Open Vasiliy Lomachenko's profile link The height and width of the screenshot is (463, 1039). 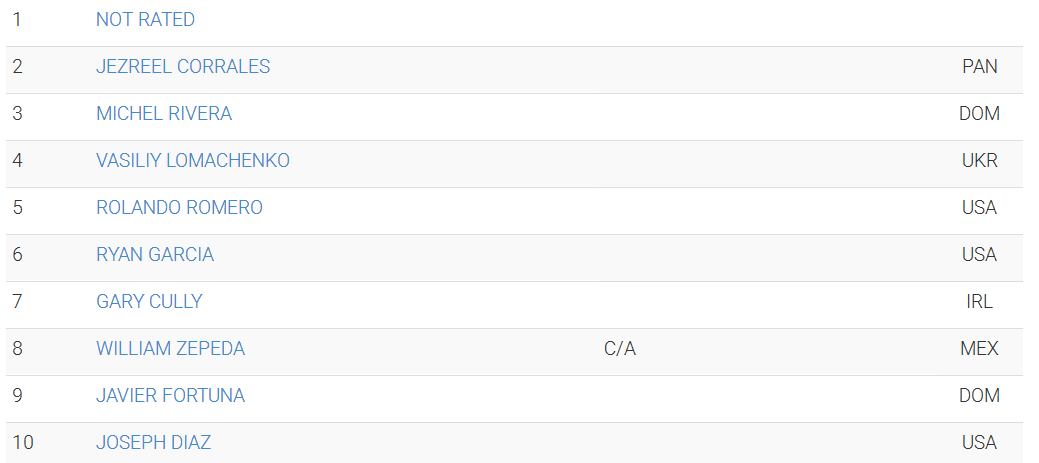pos(193,161)
